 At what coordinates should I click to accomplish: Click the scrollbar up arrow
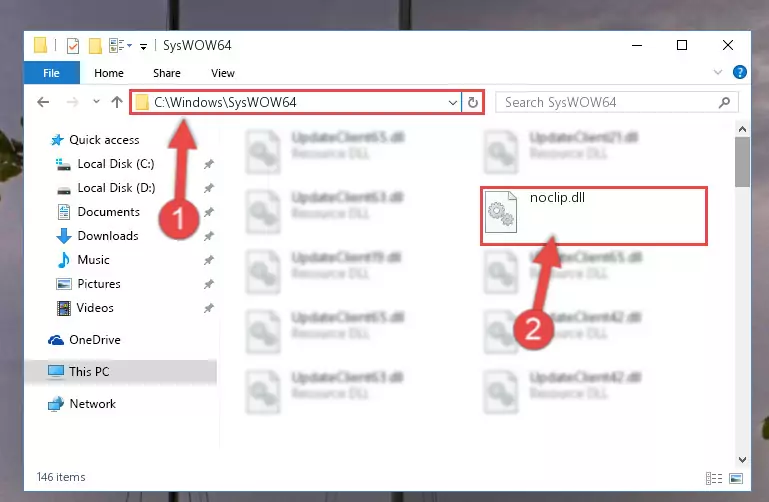[743, 129]
